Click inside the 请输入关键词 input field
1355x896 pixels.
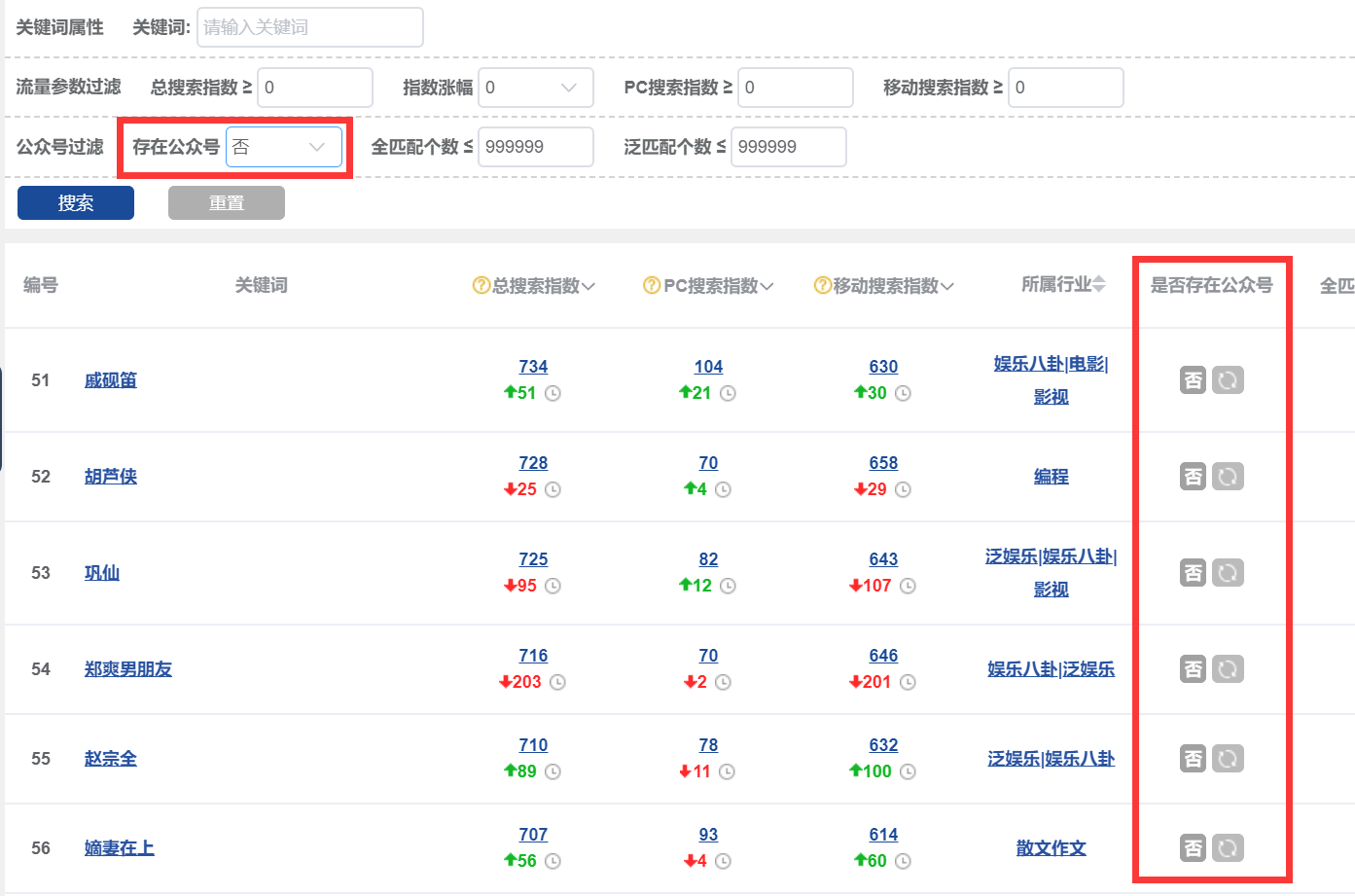(x=309, y=27)
